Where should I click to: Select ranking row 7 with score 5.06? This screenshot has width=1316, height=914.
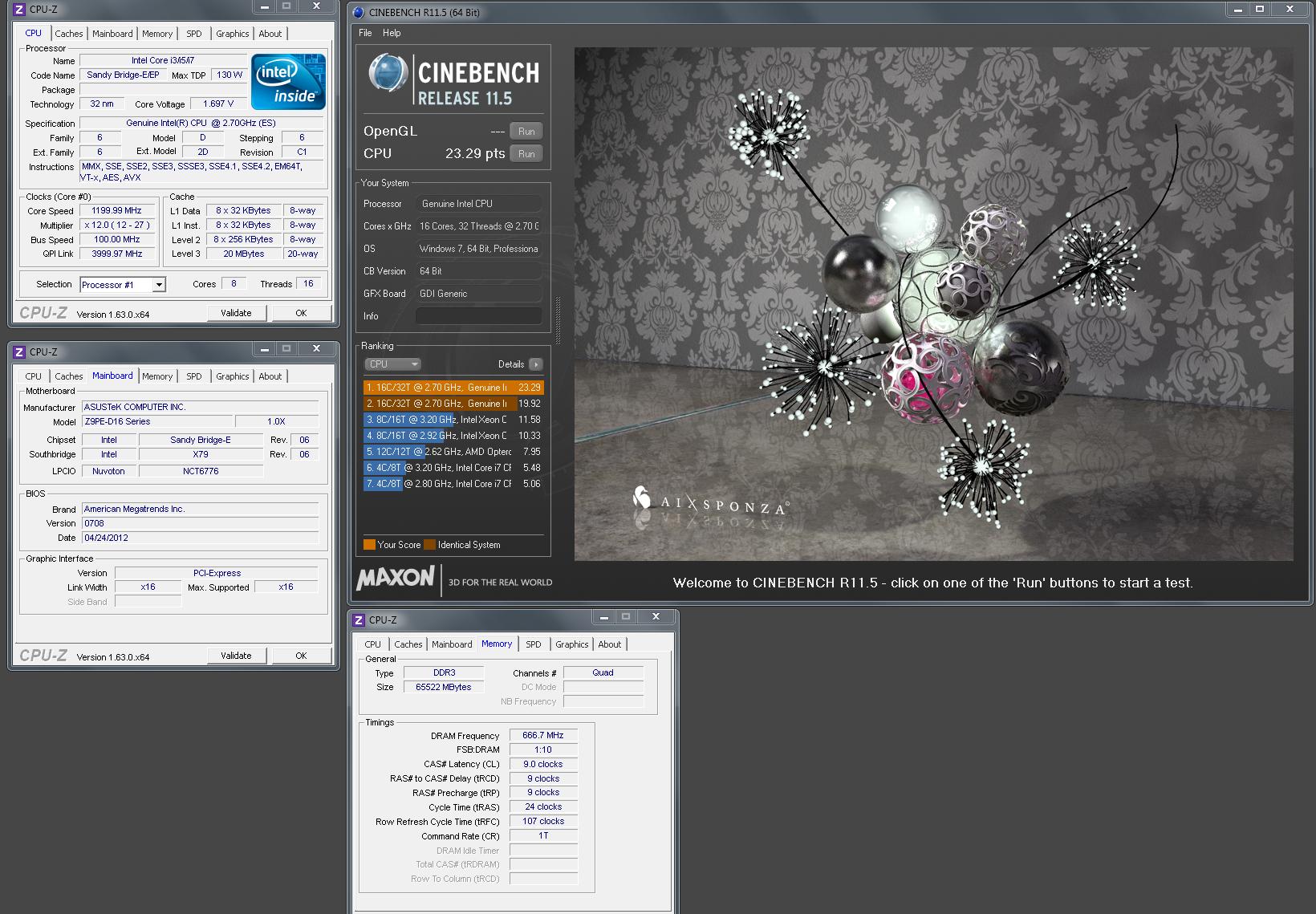point(453,484)
